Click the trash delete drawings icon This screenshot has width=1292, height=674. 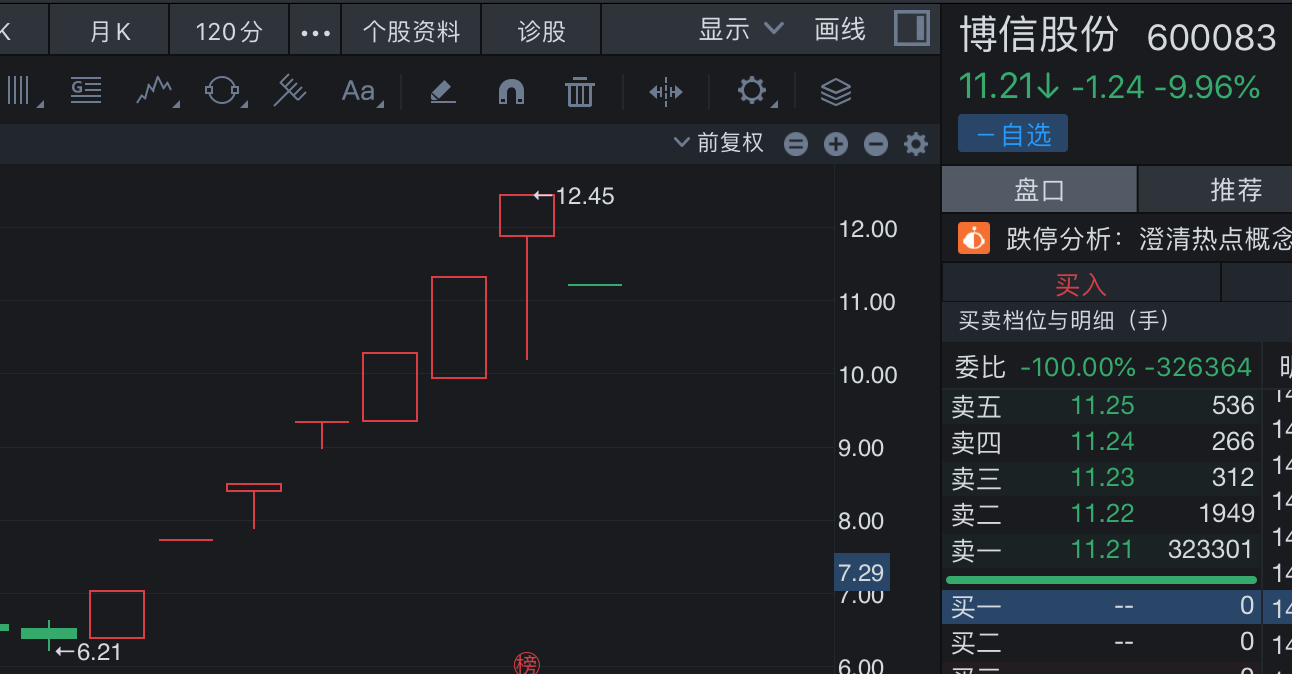tap(579, 92)
